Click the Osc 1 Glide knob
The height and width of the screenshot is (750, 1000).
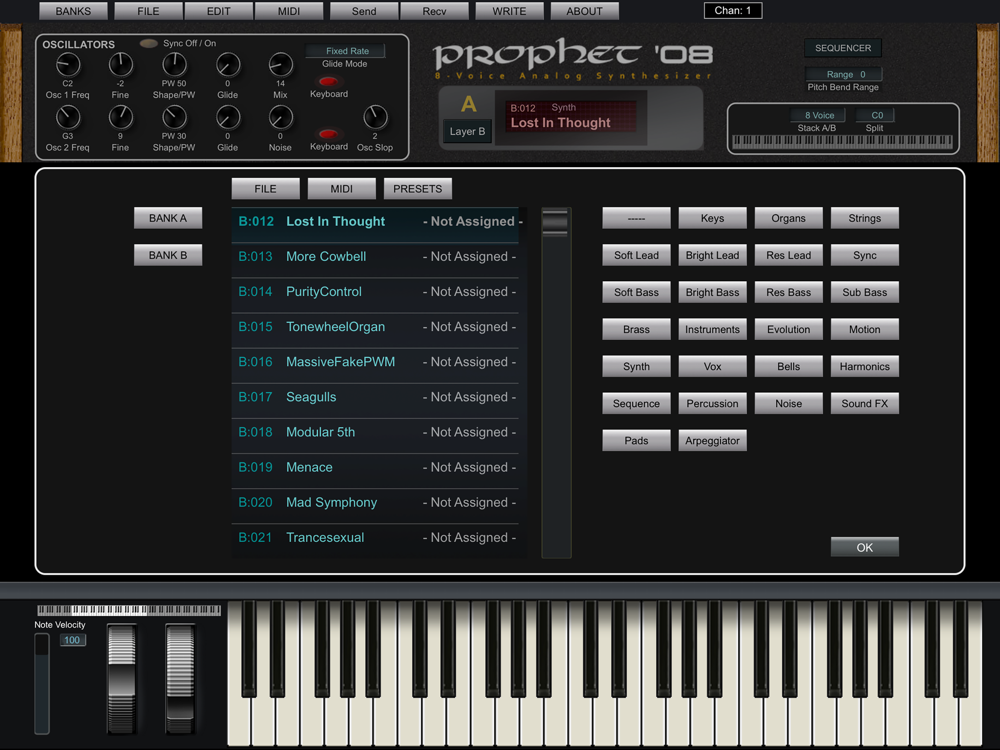tap(228, 64)
